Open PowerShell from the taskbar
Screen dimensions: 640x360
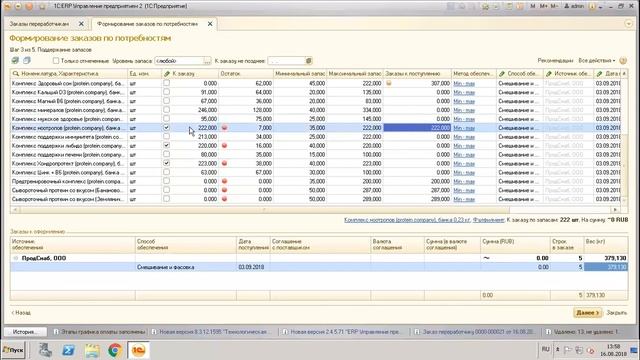point(68,350)
